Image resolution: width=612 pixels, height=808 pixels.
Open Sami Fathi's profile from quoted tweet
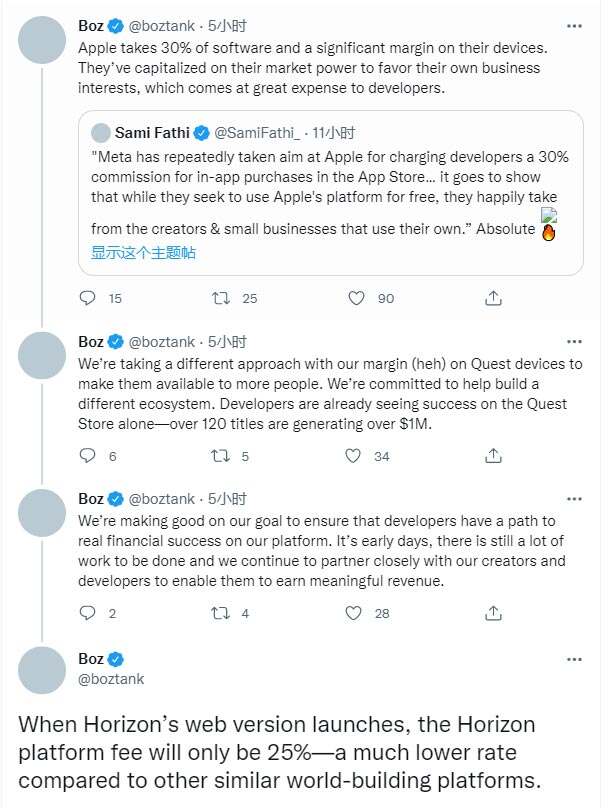pyautogui.click(x=153, y=132)
